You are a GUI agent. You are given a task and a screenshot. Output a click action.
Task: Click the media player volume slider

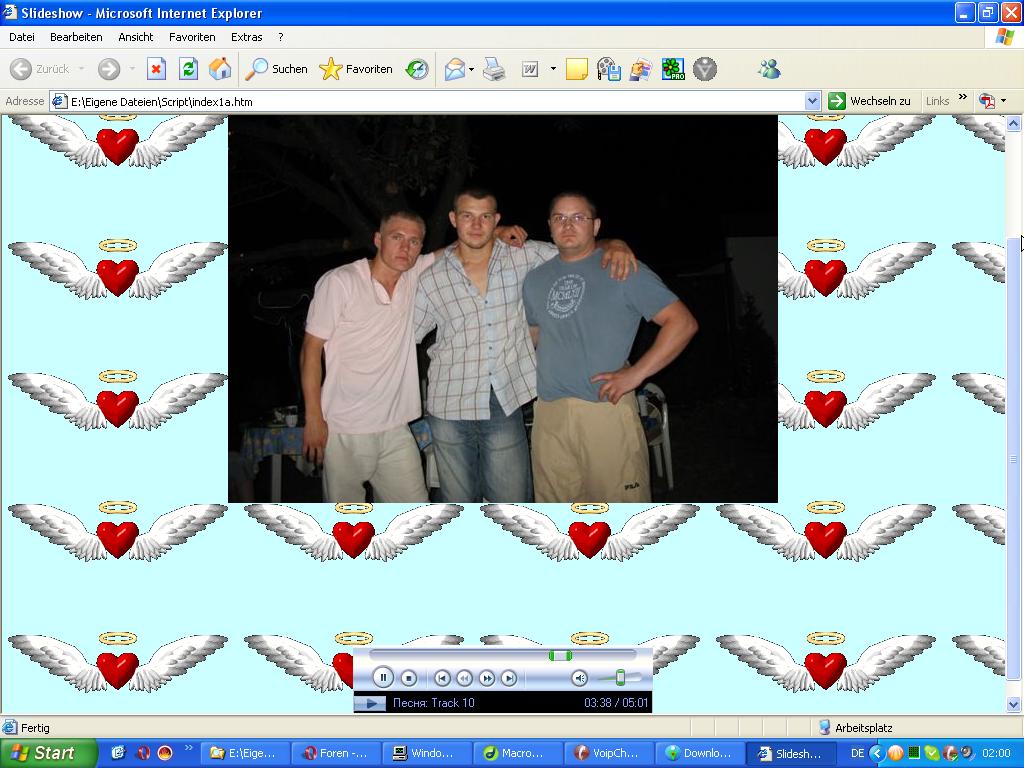(x=620, y=678)
